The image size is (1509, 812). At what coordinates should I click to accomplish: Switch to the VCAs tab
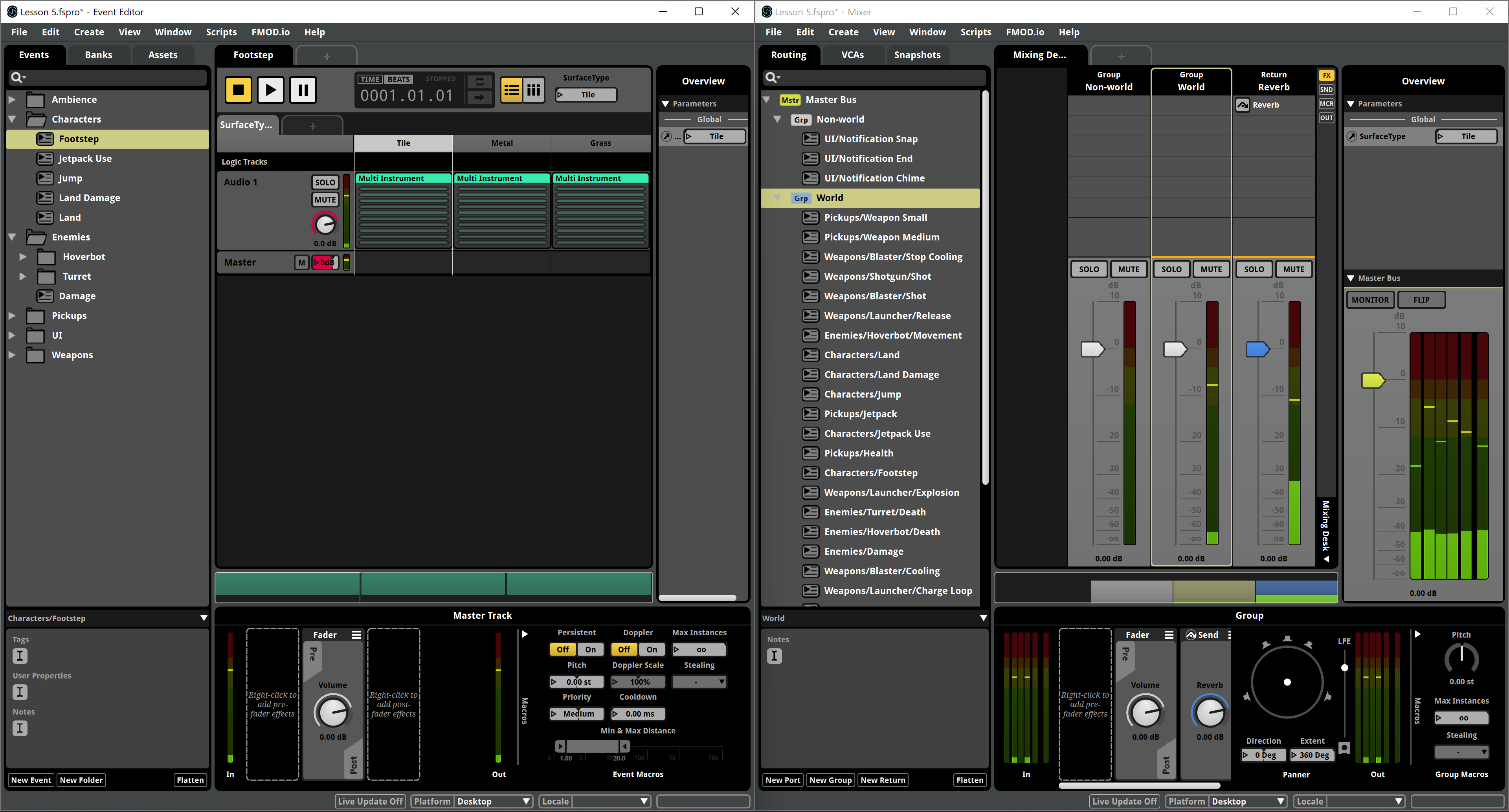tap(852, 55)
